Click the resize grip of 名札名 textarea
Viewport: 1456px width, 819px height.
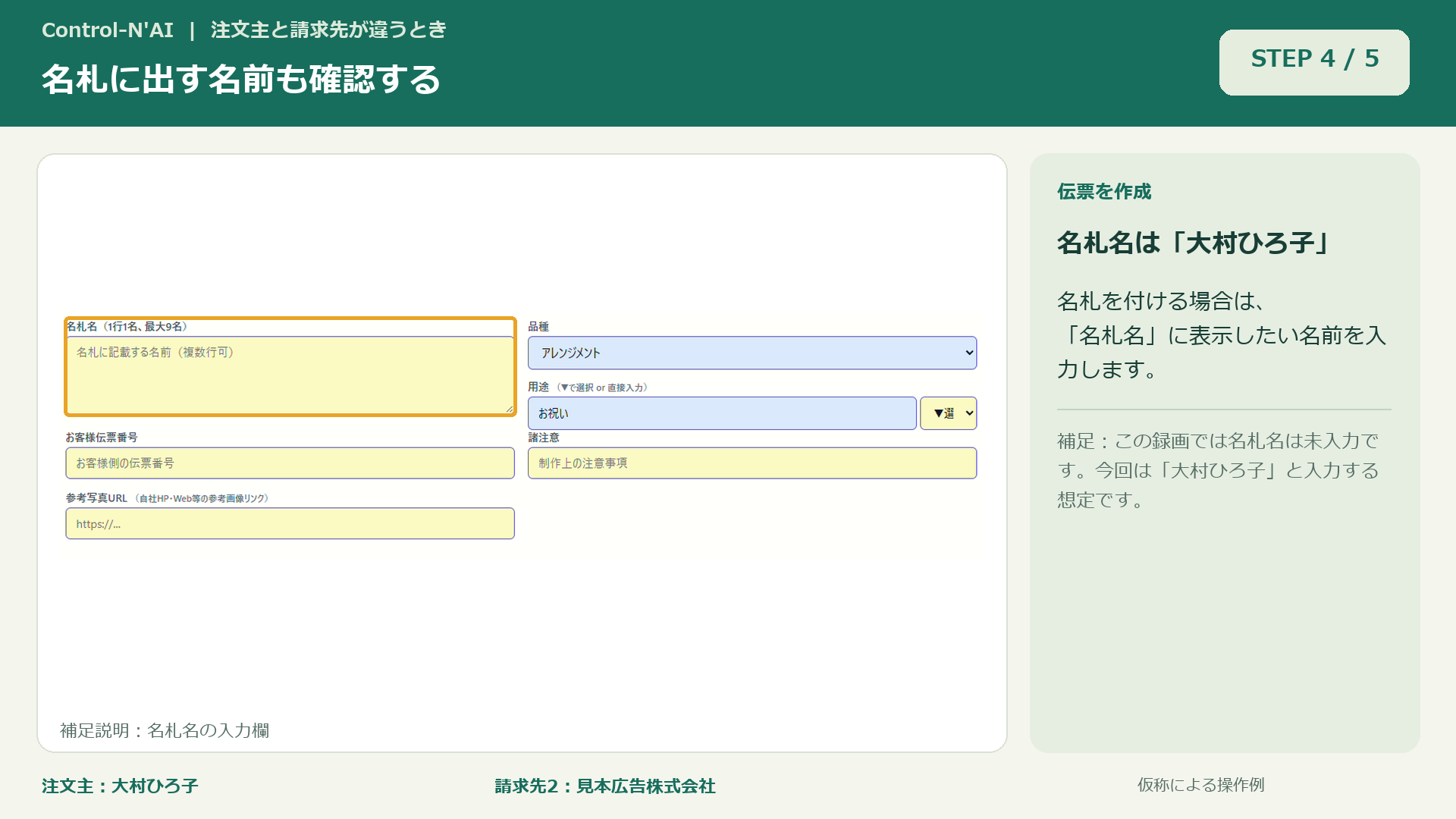pos(510,409)
